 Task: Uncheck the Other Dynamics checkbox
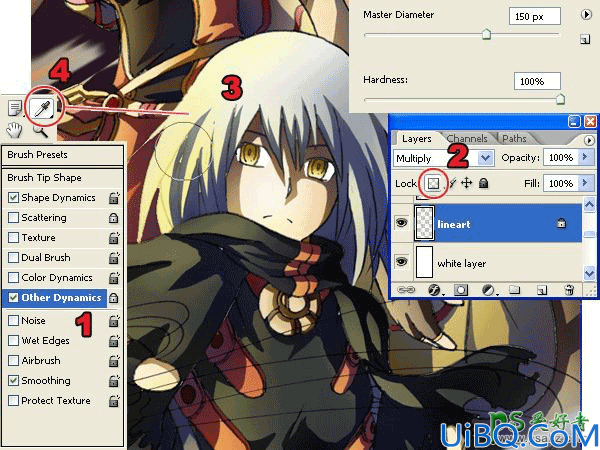pos(13,298)
